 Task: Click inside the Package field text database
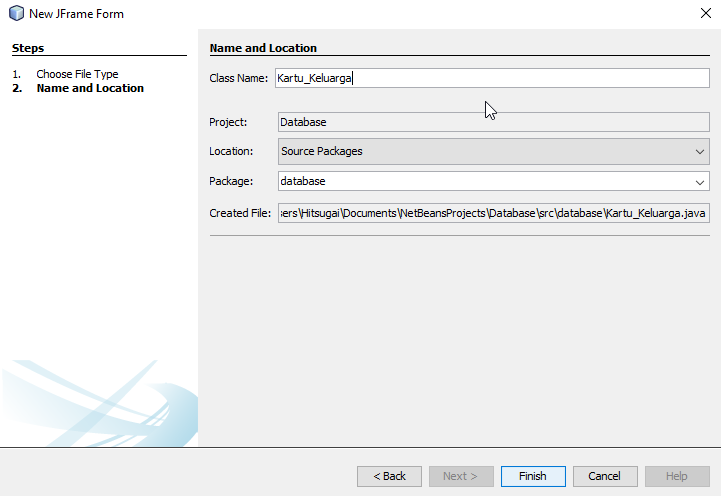pyautogui.click(x=303, y=181)
